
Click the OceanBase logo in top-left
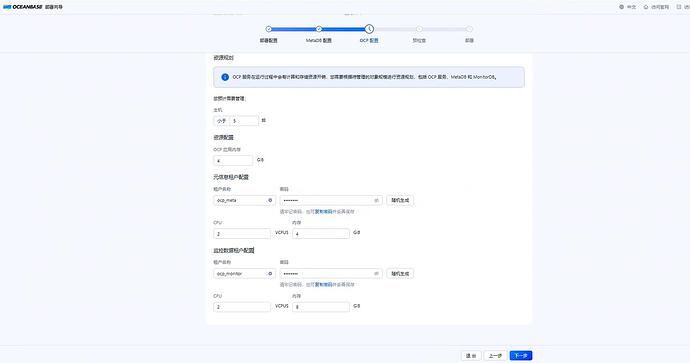click(23, 7)
